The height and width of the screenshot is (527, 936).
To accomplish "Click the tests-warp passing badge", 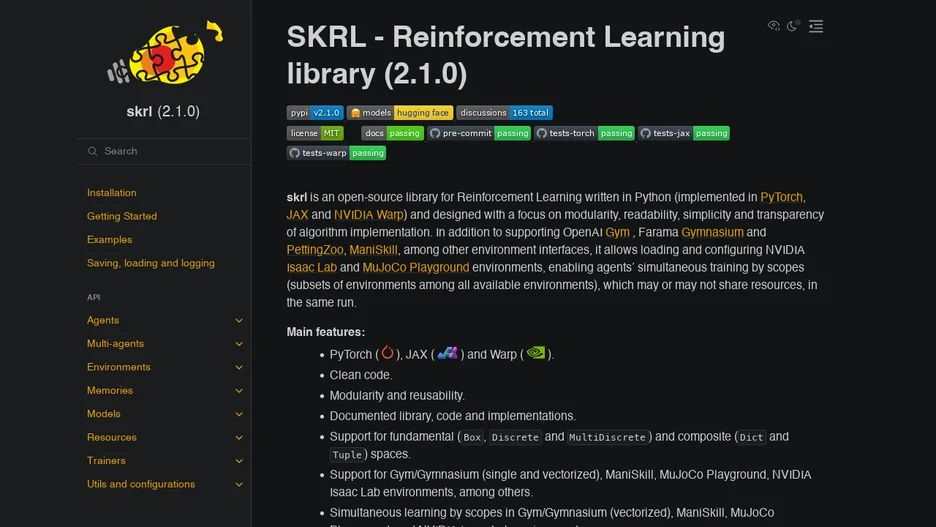I will pyautogui.click(x=336, y=153).
